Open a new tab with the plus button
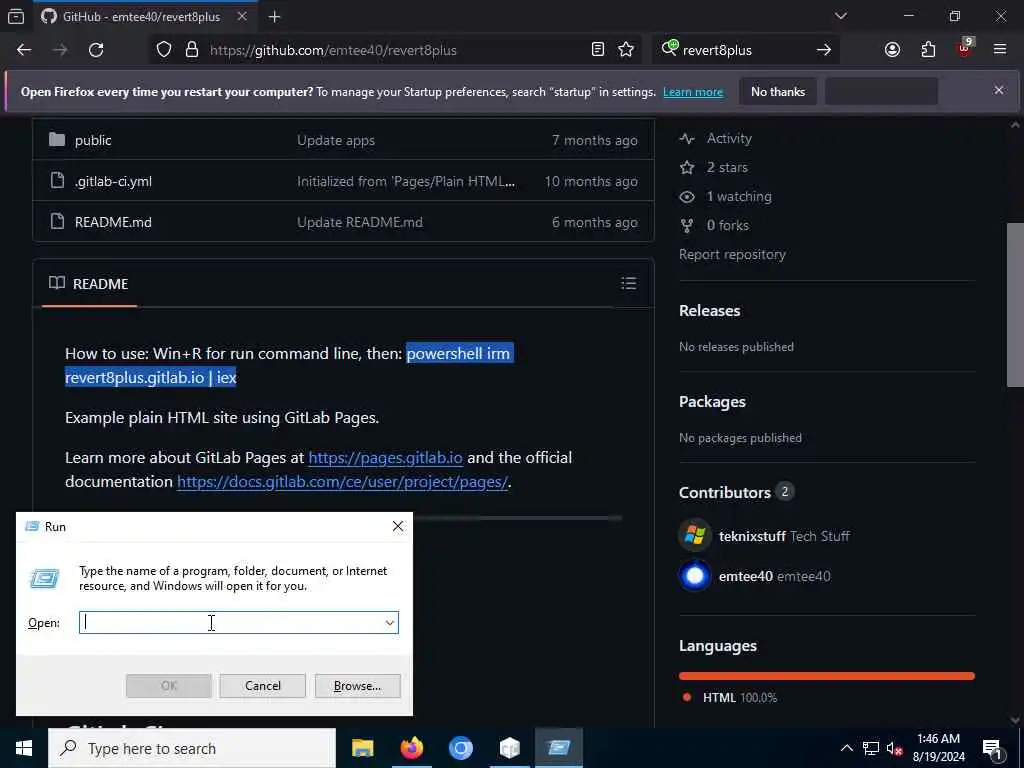Viewport: 1024px width, 768px height. point(274,17)
